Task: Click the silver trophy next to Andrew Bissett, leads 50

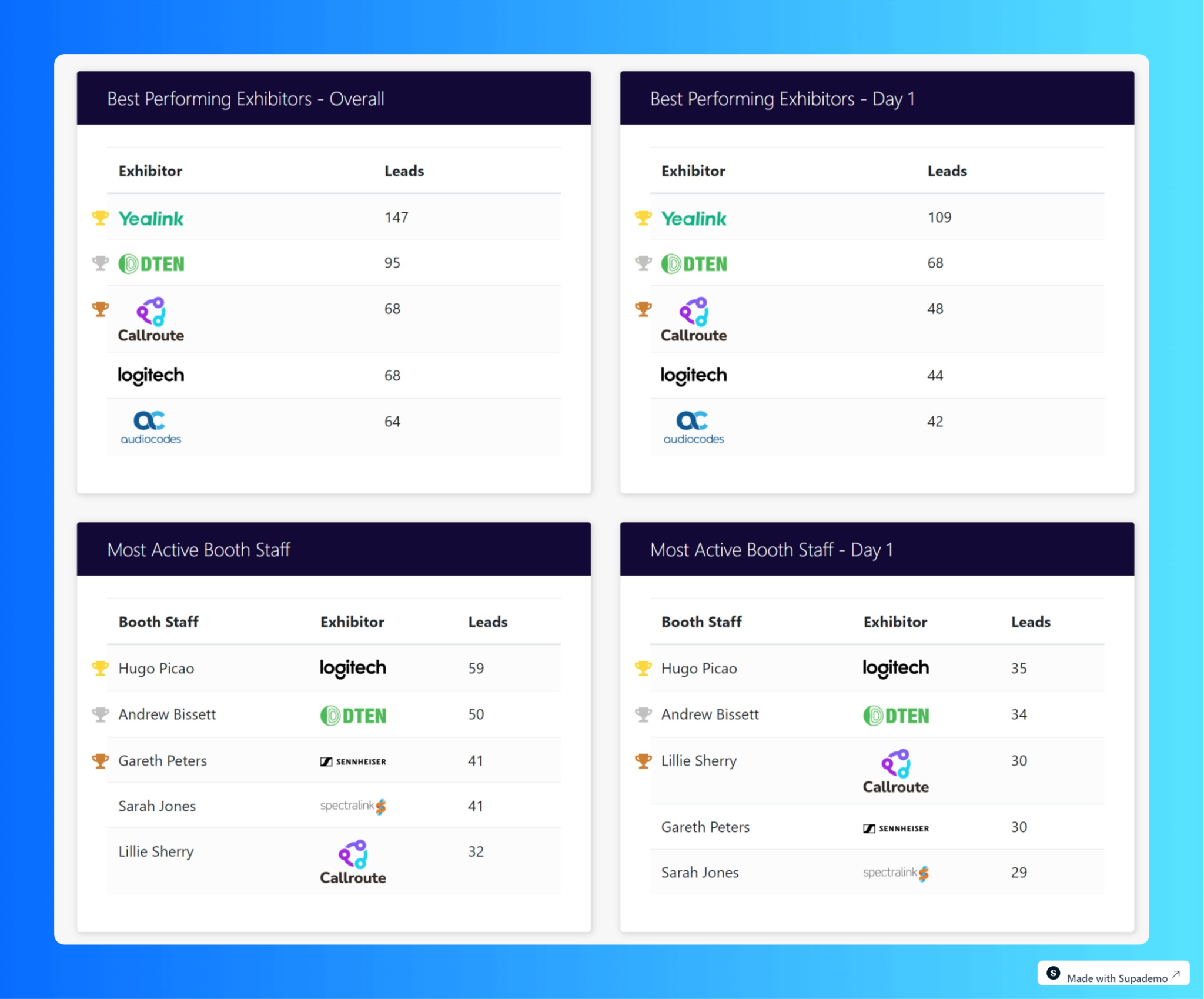Action: [101, 715]
